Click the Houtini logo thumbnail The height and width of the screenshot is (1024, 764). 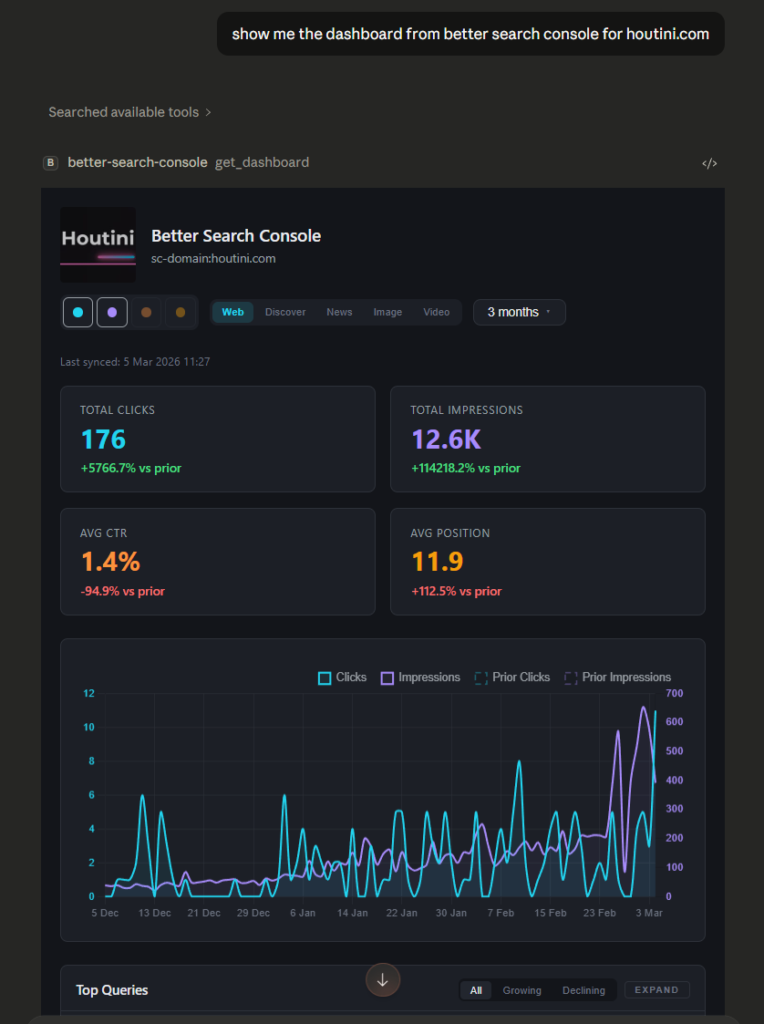pos(97,245)
